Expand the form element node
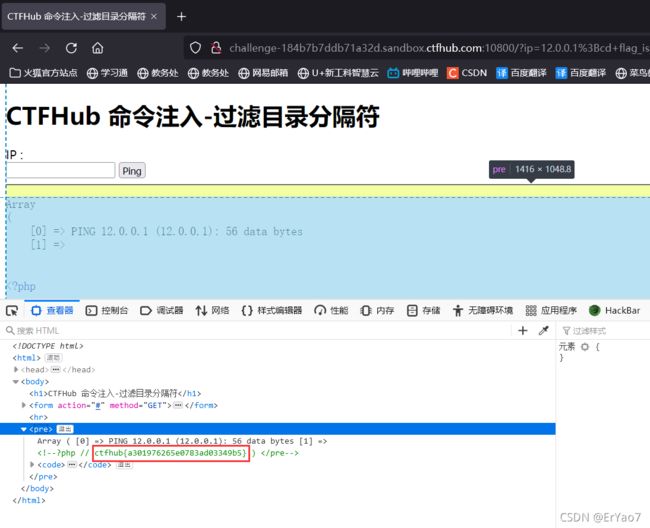This screenshot has height=528, width=650. click(24, 405)
